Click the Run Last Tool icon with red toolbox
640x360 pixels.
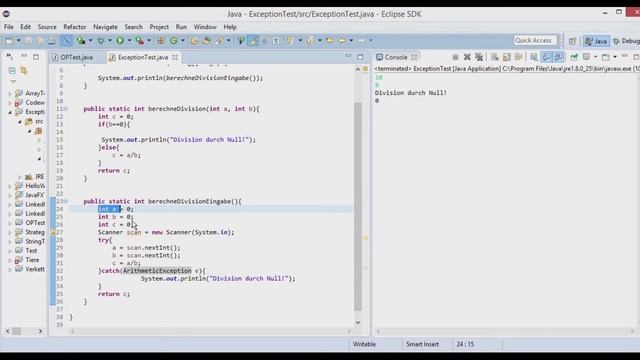pyautogui.click(x=140, y=40)
